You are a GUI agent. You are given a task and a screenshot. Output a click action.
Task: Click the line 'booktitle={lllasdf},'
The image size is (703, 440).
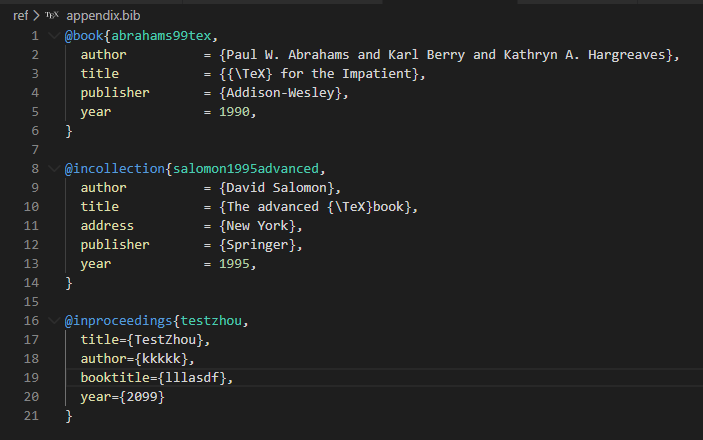[x=157, y=378]
